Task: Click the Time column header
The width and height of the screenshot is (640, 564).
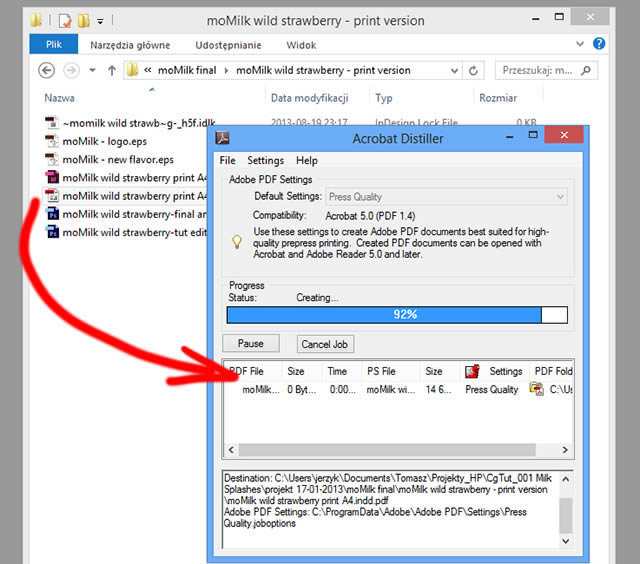Action: pyautogui.click(x=337, y=371)
